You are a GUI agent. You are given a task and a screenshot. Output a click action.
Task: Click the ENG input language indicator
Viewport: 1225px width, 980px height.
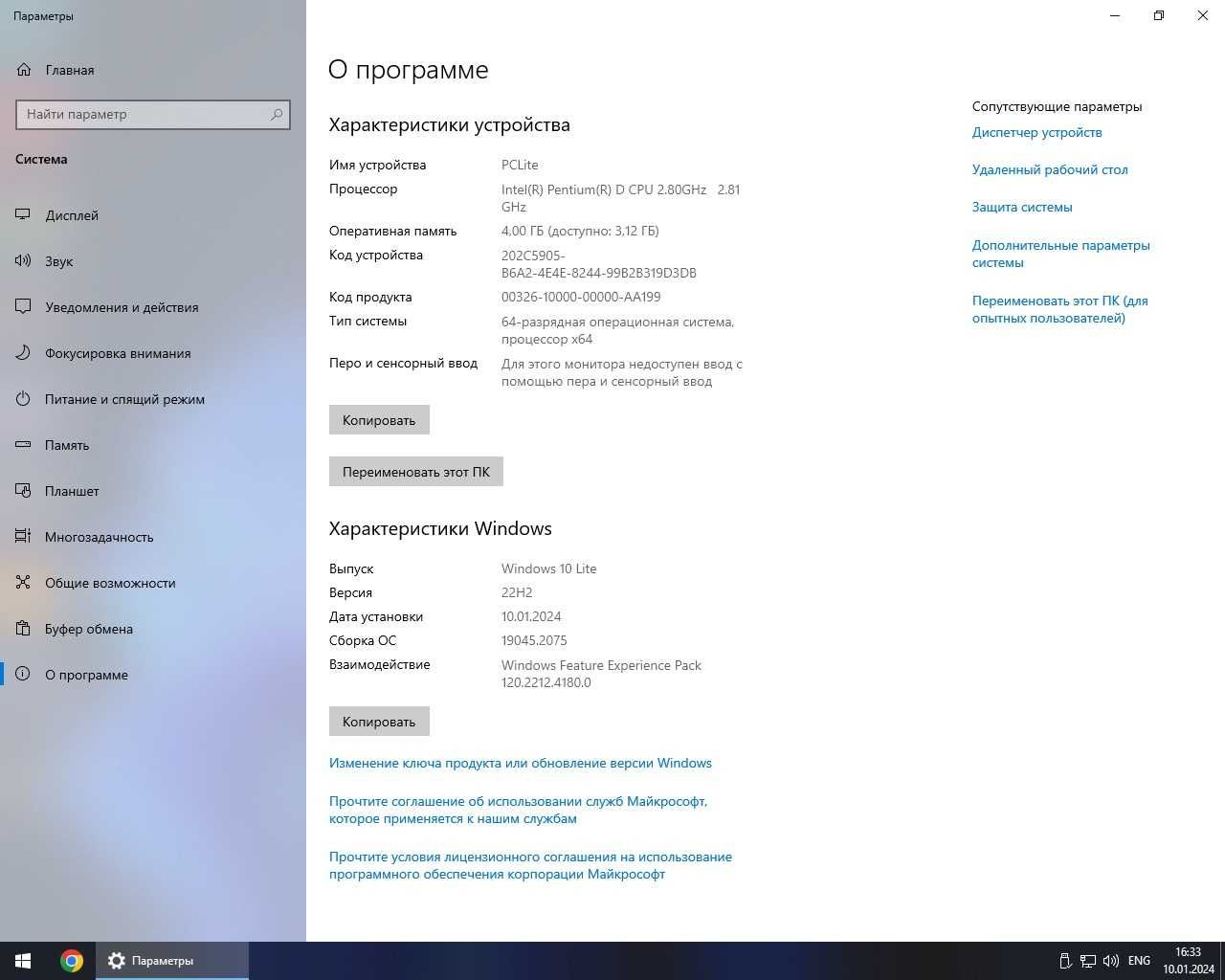coord(1139,961)
